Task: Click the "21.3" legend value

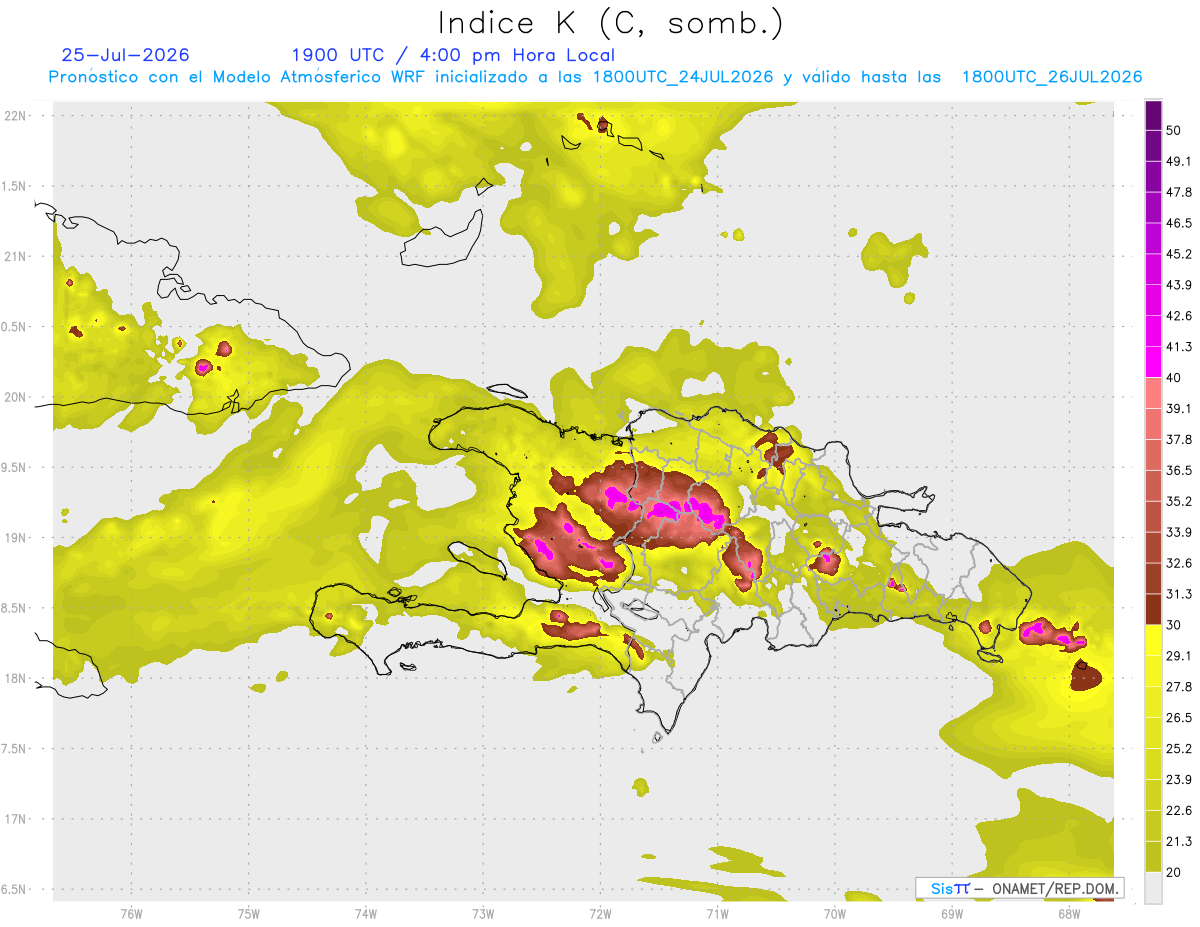Action: click(x=1179, y=841)
